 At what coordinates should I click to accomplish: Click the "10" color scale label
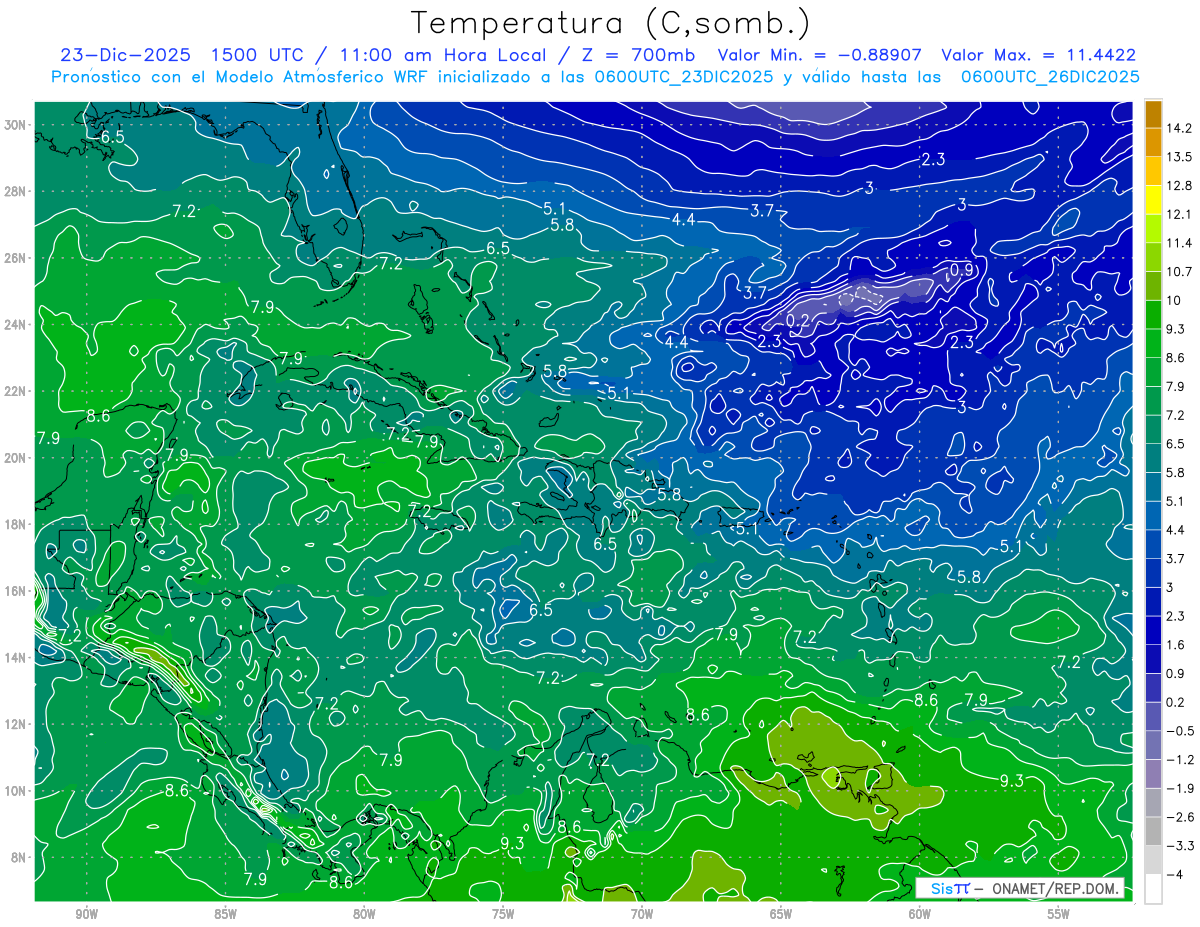1175,301
